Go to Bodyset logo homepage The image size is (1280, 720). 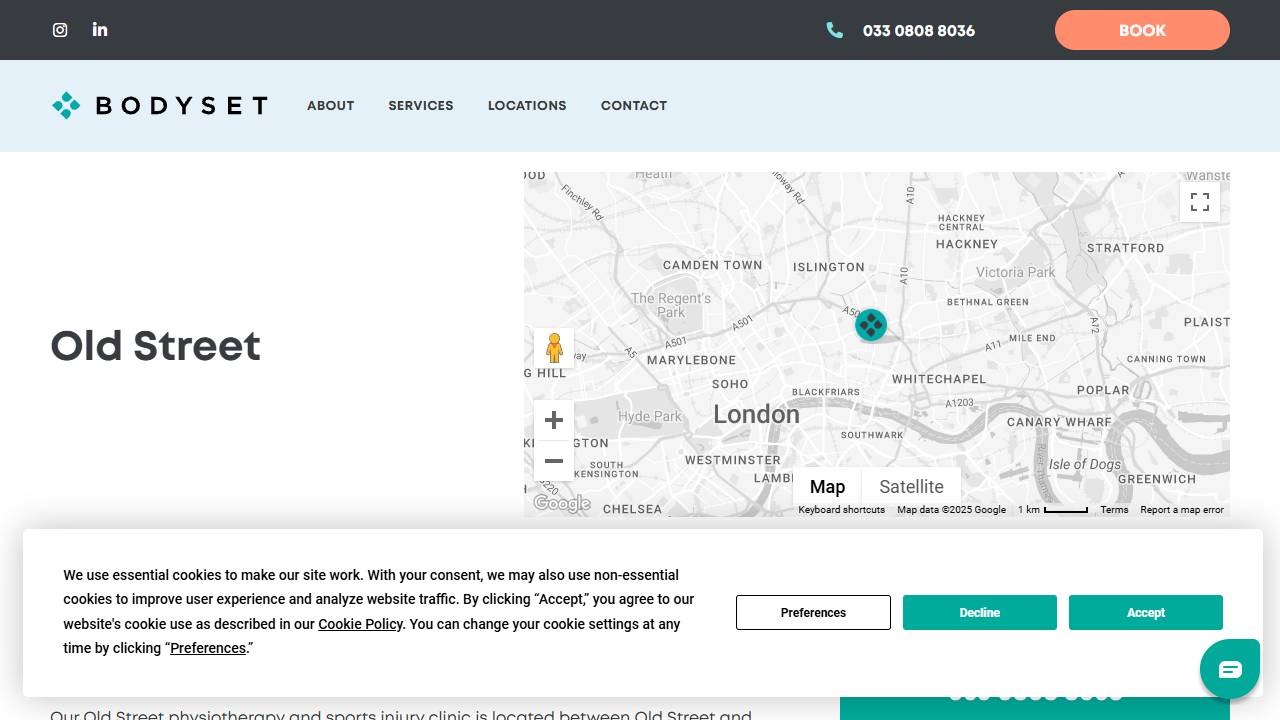160,105
